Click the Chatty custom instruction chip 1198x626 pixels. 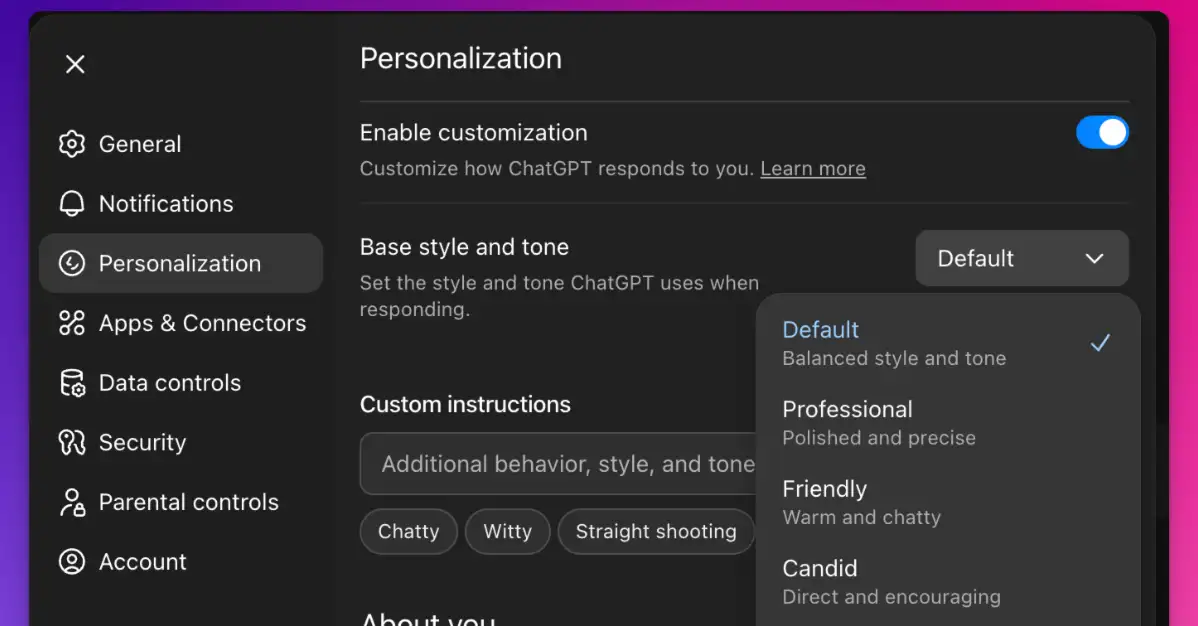[408, 531]
